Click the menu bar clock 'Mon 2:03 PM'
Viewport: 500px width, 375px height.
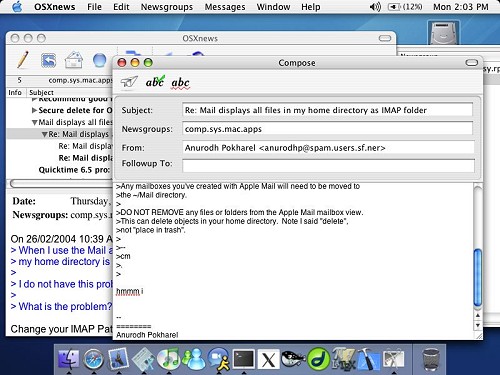[461, 7]
